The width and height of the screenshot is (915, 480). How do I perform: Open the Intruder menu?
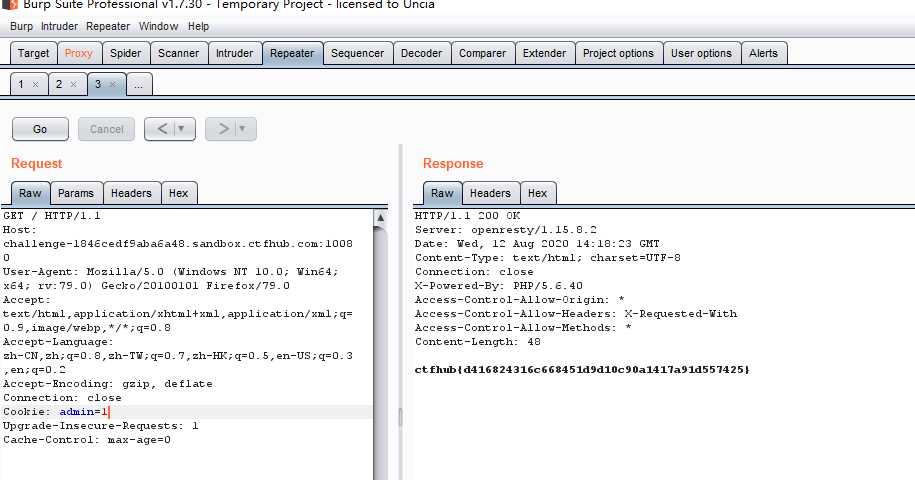(60, 26)
